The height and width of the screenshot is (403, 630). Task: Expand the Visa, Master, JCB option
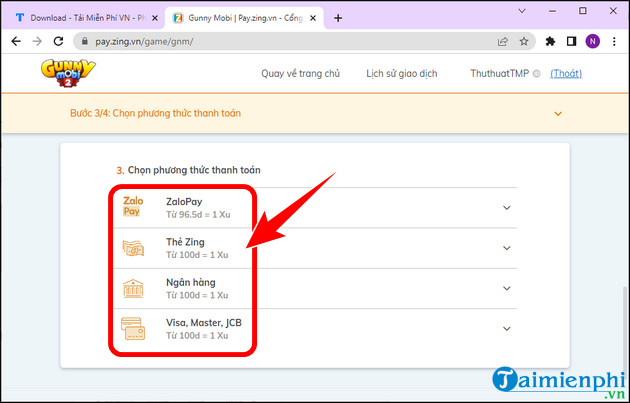pyautogui.click(x=507, y=329)
